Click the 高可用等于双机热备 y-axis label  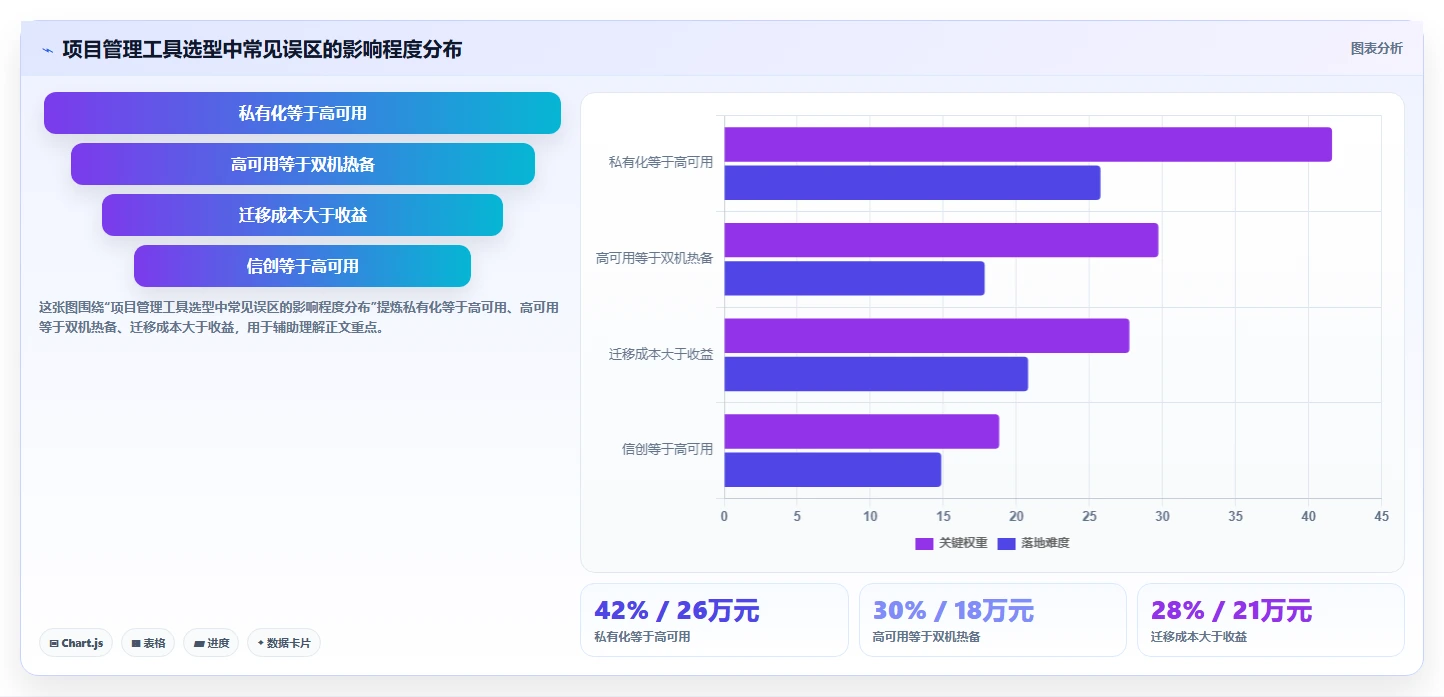tap(655, 258)
